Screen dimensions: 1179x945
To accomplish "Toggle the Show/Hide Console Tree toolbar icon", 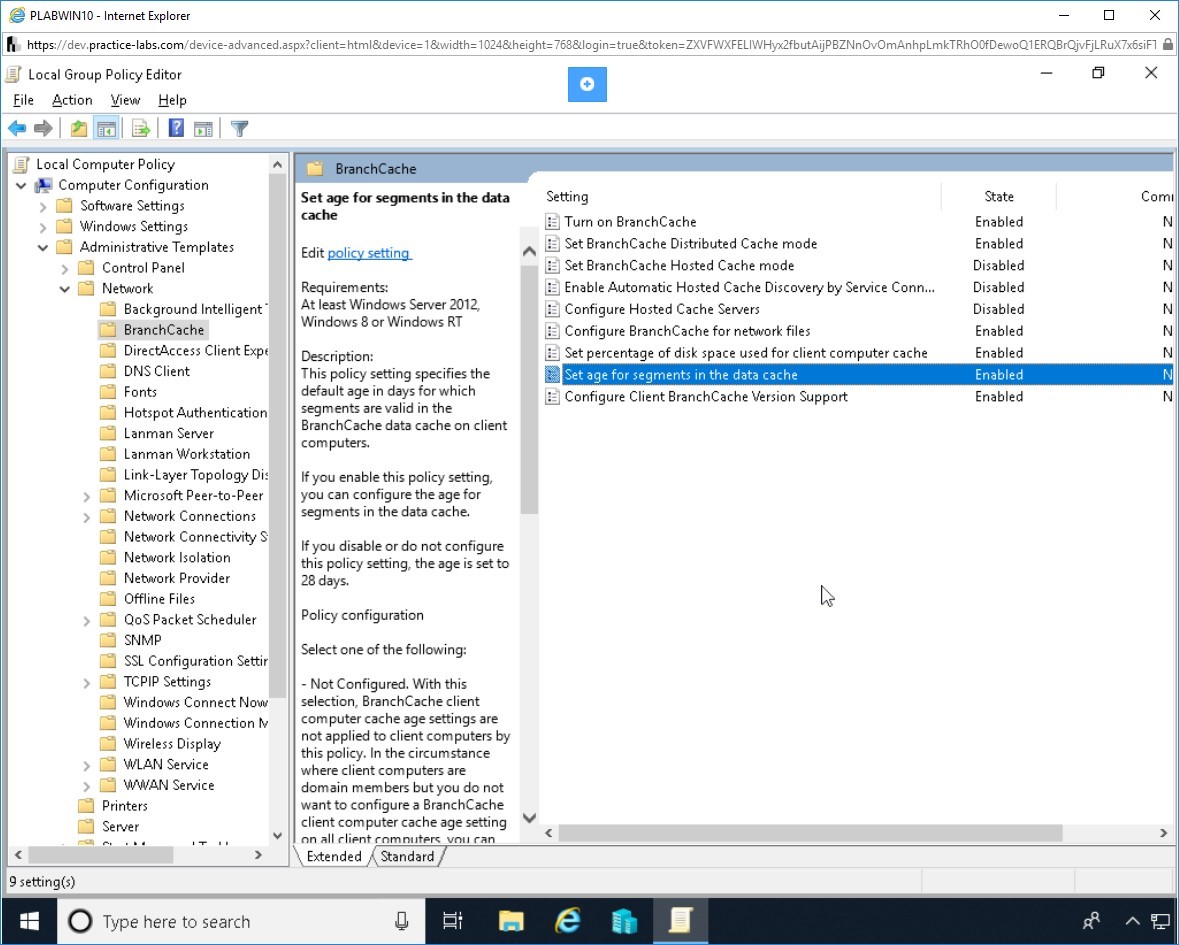I will (106, 129).
